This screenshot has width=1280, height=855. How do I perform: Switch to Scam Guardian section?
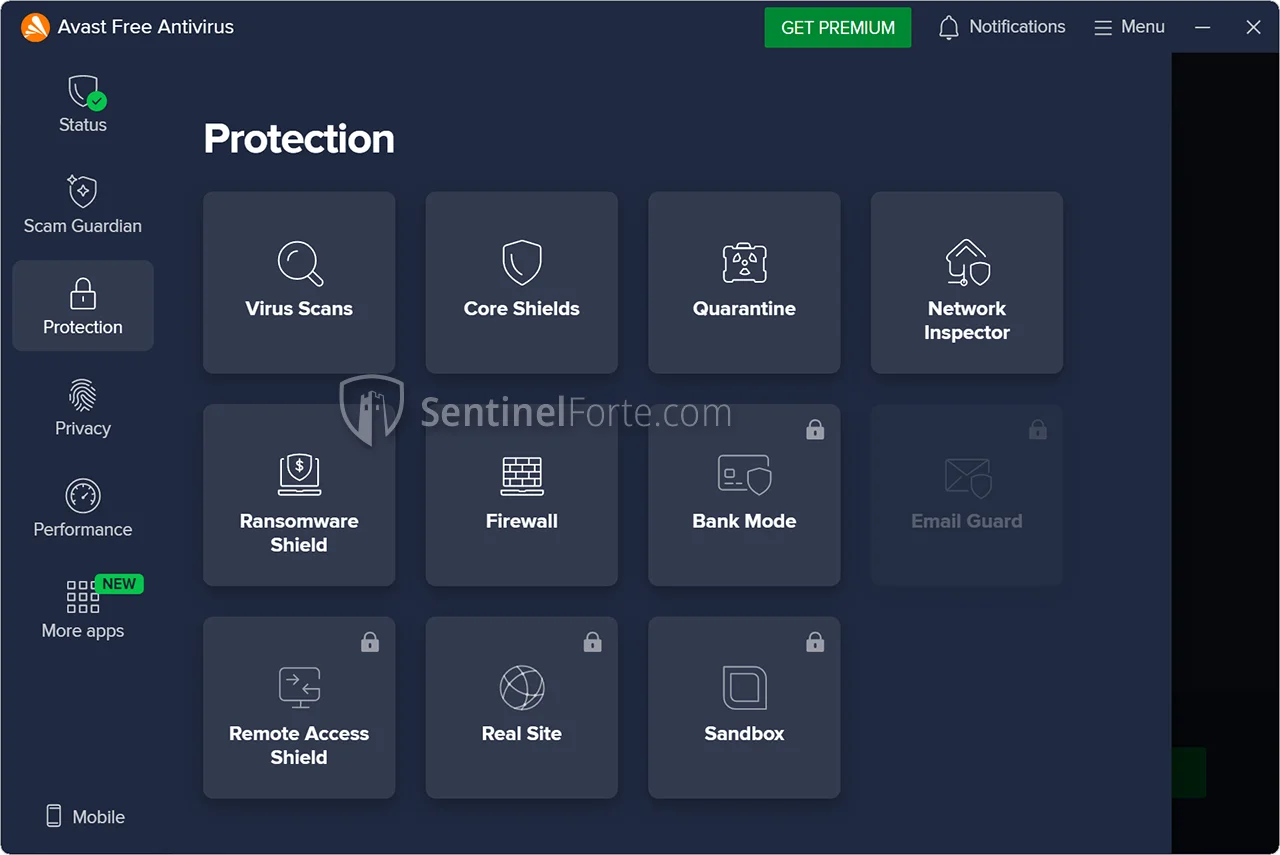[83, 205]
